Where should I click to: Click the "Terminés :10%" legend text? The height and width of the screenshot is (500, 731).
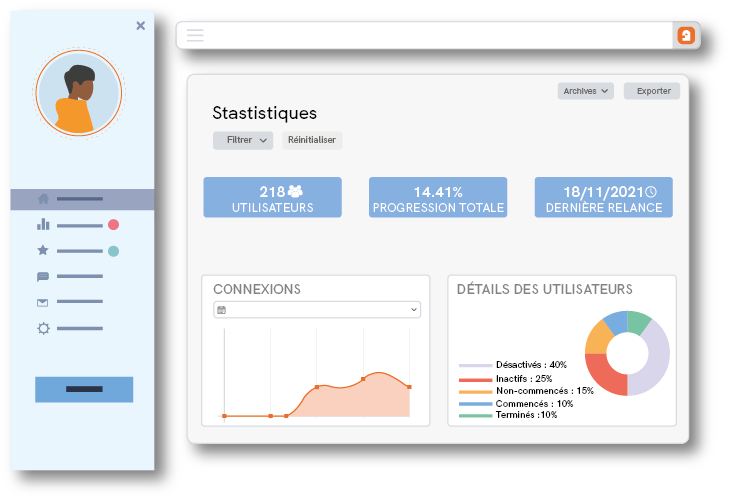click(527, 415)
